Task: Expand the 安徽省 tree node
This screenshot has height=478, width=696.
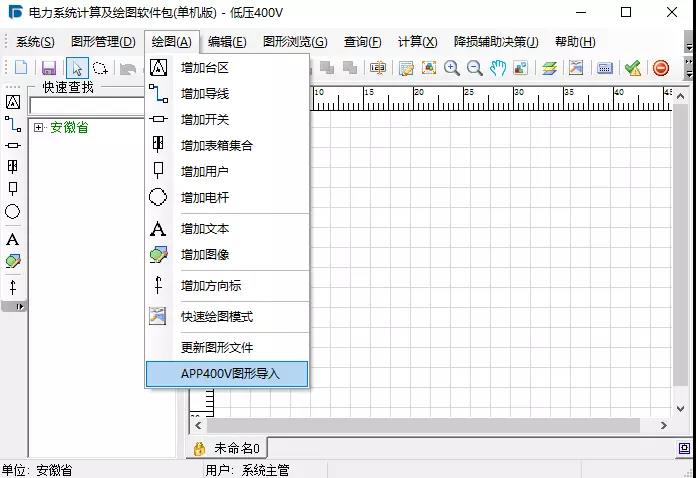Action: 38,128
